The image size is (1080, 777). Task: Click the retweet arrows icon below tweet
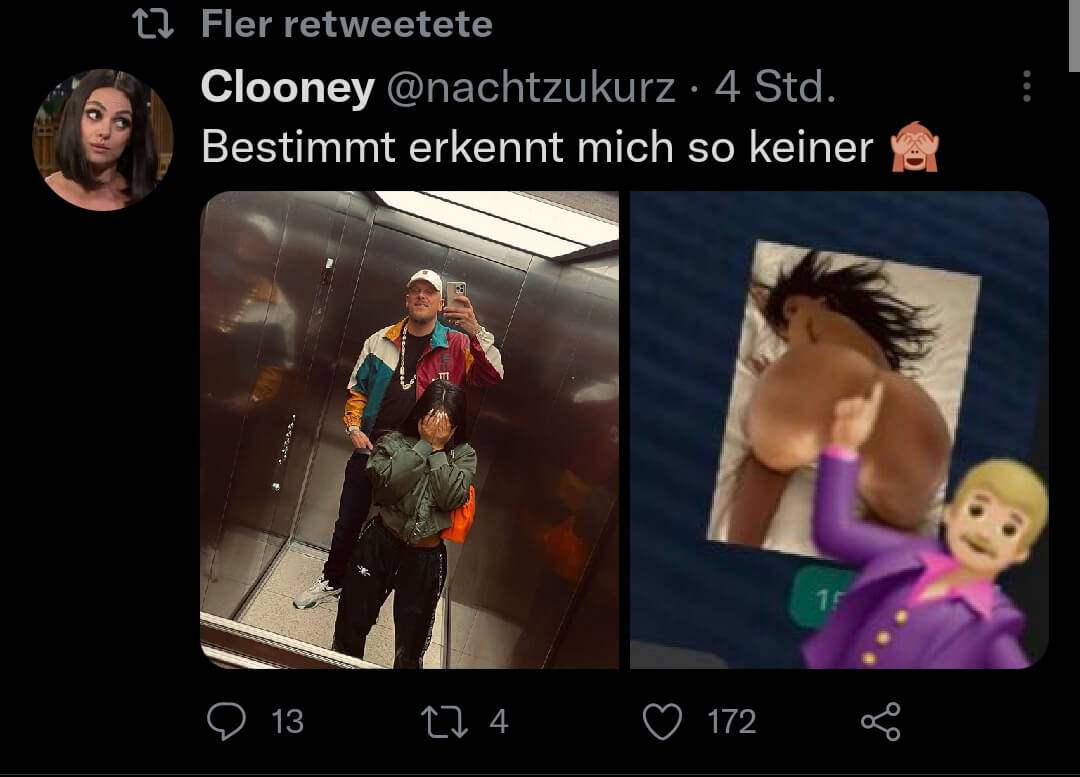444,721
